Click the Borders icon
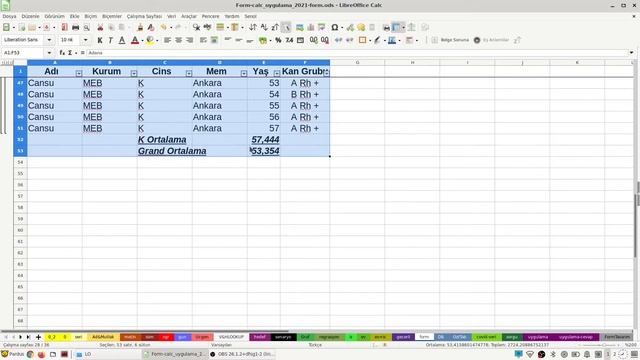Viewport: 640px width, 360px height. (362, 40)
